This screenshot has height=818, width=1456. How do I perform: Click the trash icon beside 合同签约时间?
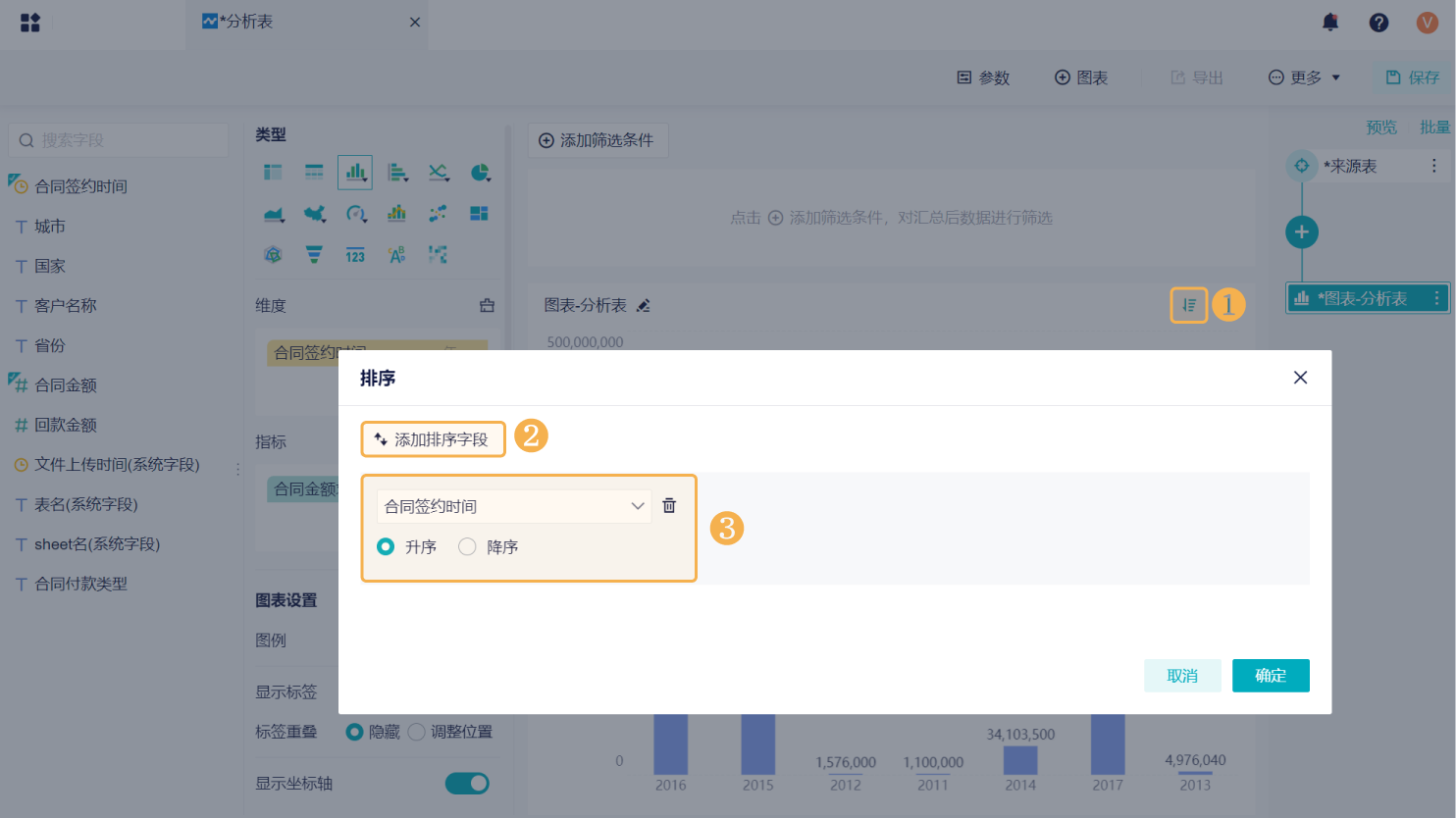(x=669, y=505)
